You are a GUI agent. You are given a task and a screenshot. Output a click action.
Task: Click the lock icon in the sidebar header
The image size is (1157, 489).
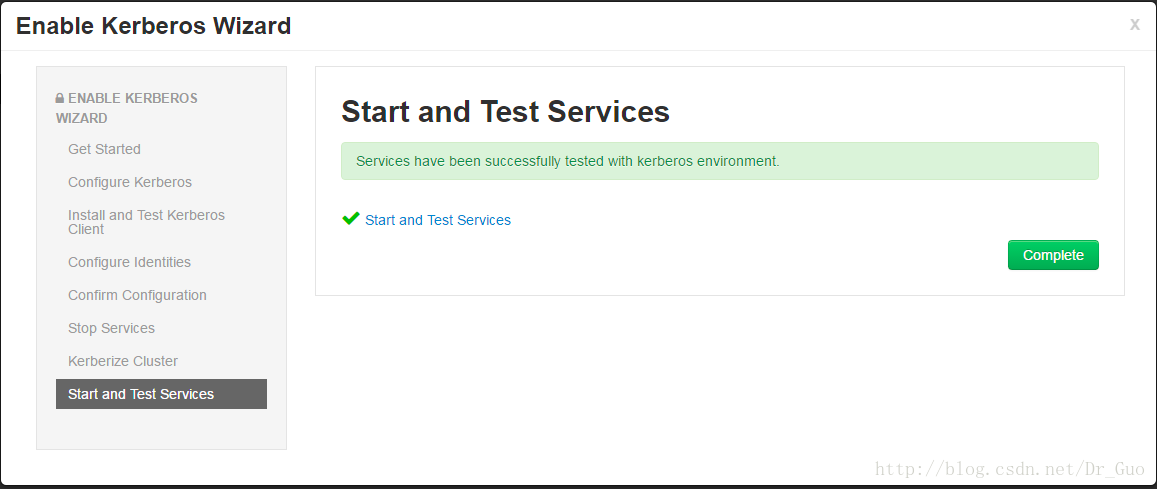60,98
